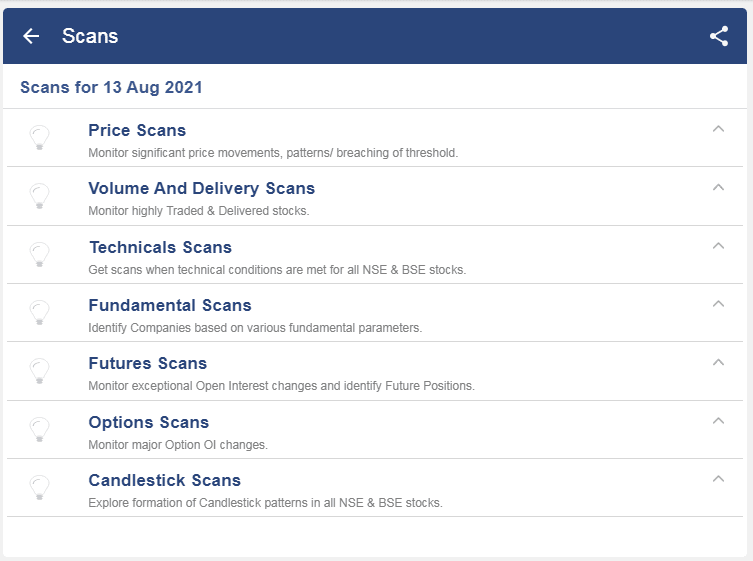Click the lightbulb icon beside Technicals Scans
The image size is (753, 561).
pos(39,254)
